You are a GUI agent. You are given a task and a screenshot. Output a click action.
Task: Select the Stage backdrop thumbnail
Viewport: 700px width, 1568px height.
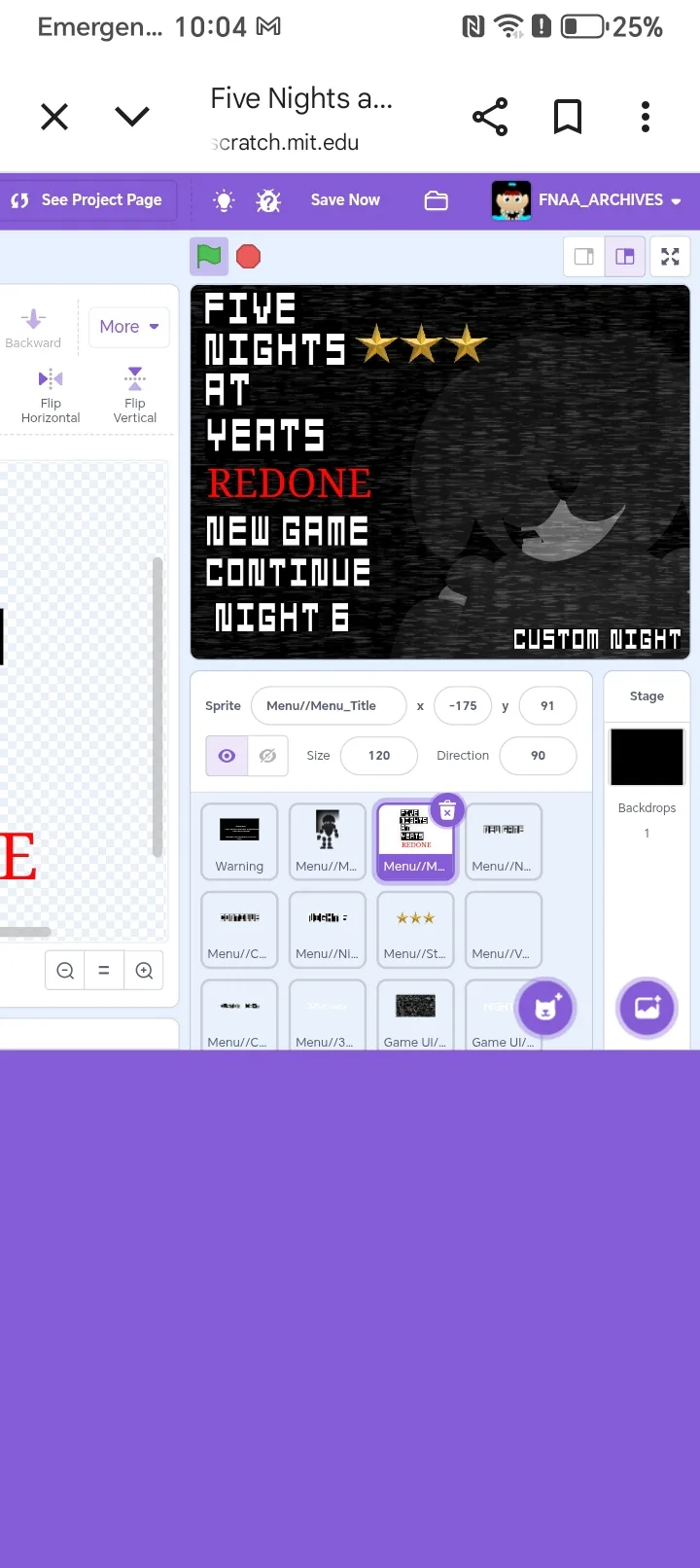click(x=647, y=757)
